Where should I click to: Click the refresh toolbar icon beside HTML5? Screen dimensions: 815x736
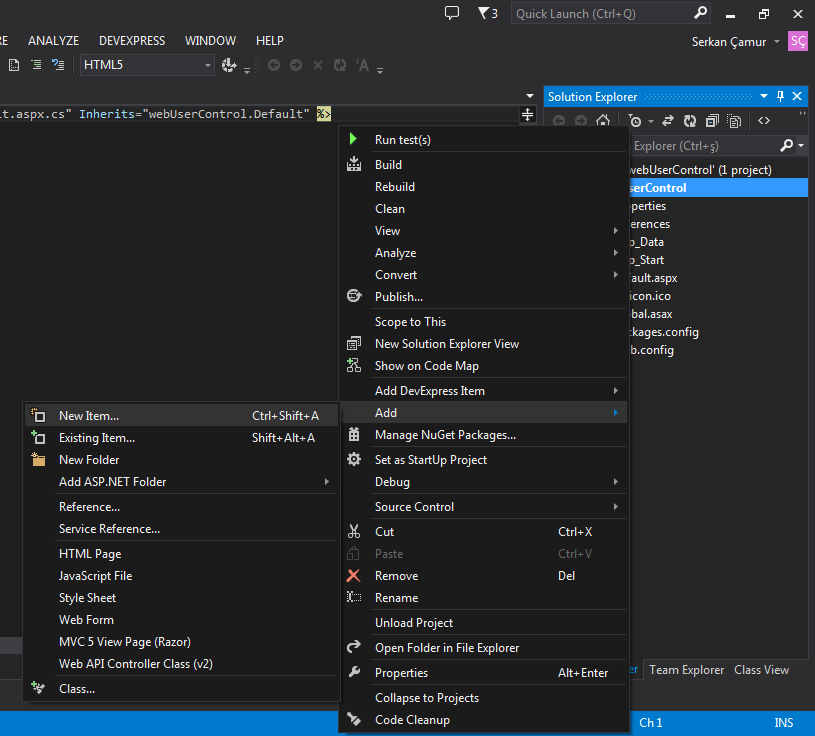point(340,65)
